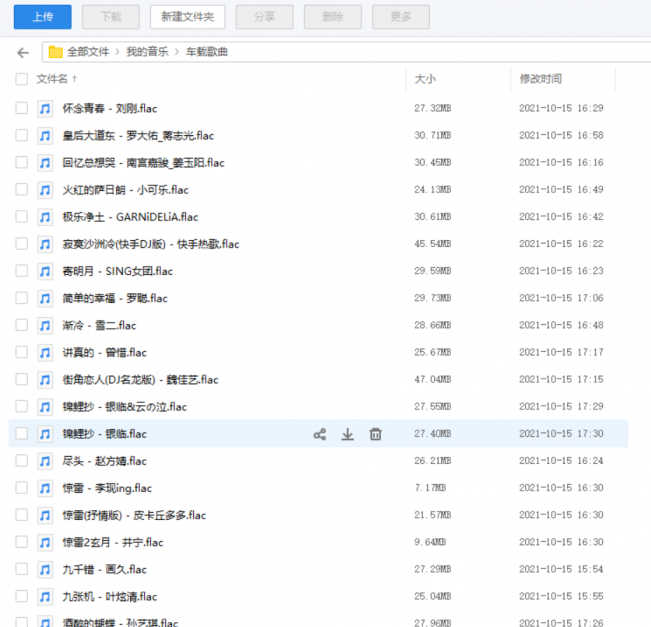Click music icon of 渐冷 - 雪二.flac

pyautogui.click(x=45, y=326)
